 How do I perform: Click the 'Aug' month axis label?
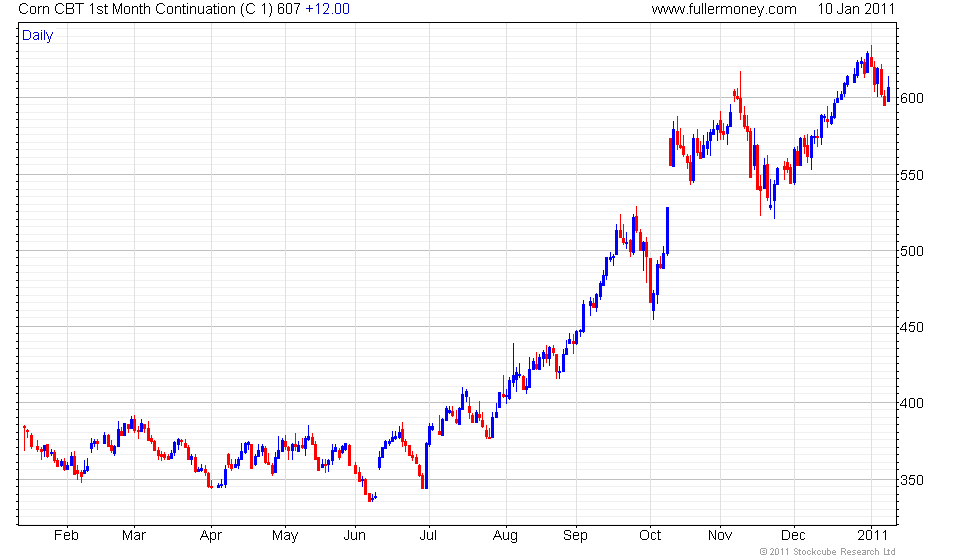(505, 536)
